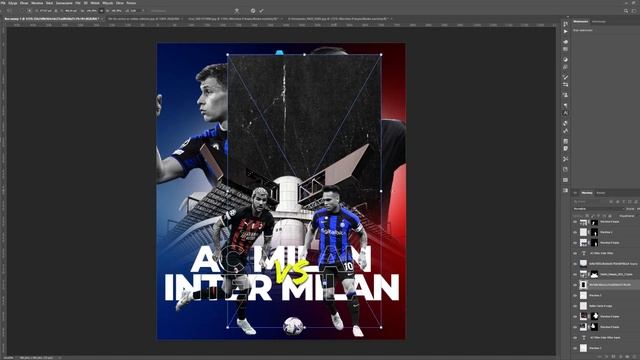Click the top-middle transform edge handle
640x360 pixels.
pyautogui.click(x=304, y=54)
